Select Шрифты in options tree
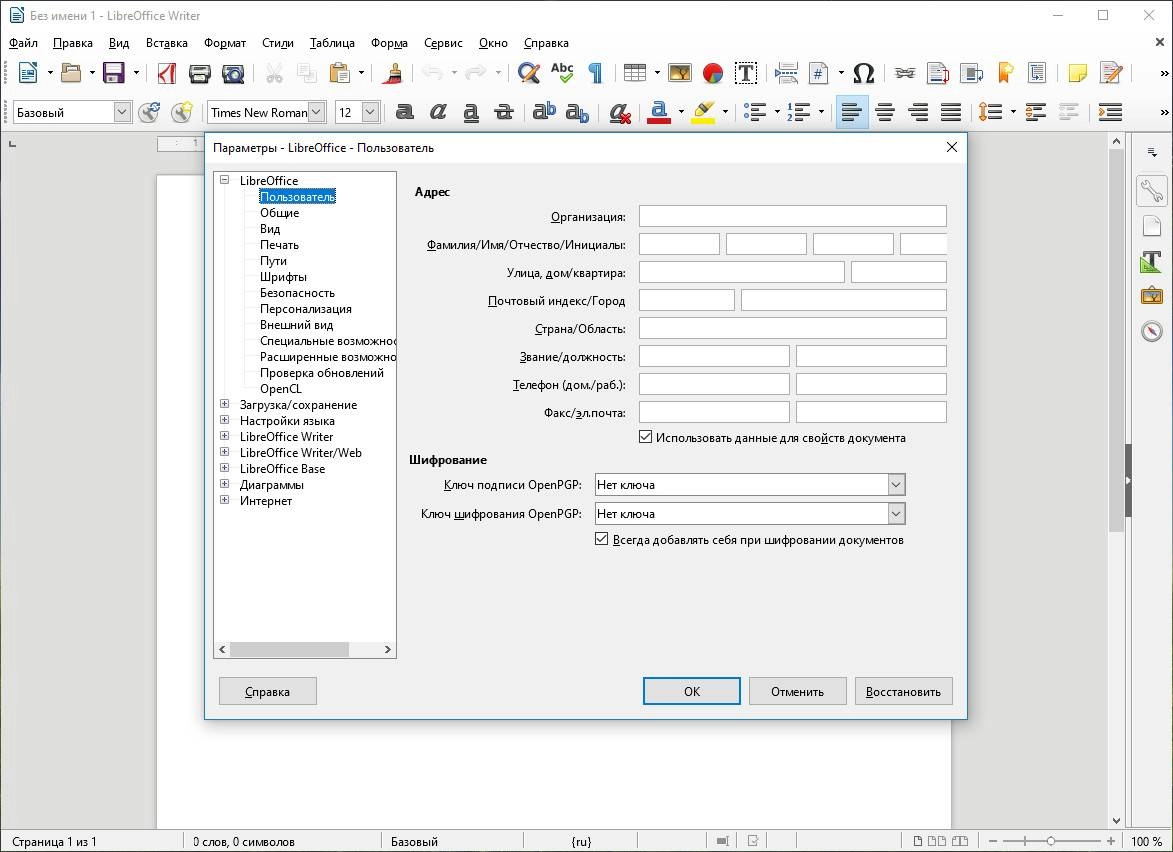This screenshot has height=852, width=1173. pos(283,277)
